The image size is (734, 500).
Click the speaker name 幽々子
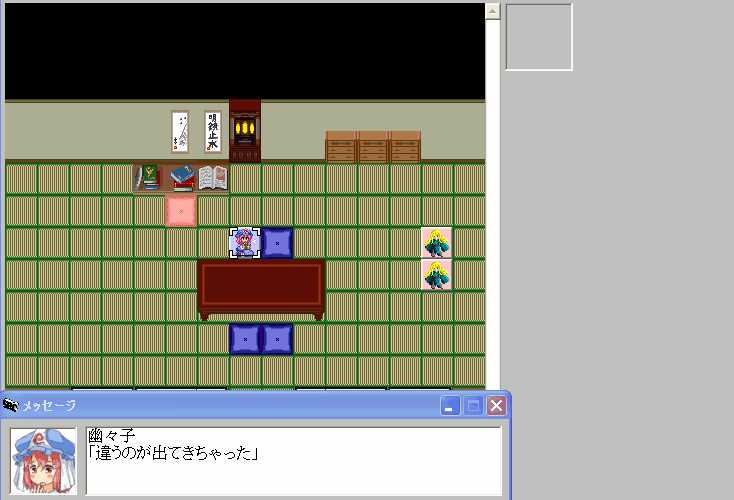[111, 435]
